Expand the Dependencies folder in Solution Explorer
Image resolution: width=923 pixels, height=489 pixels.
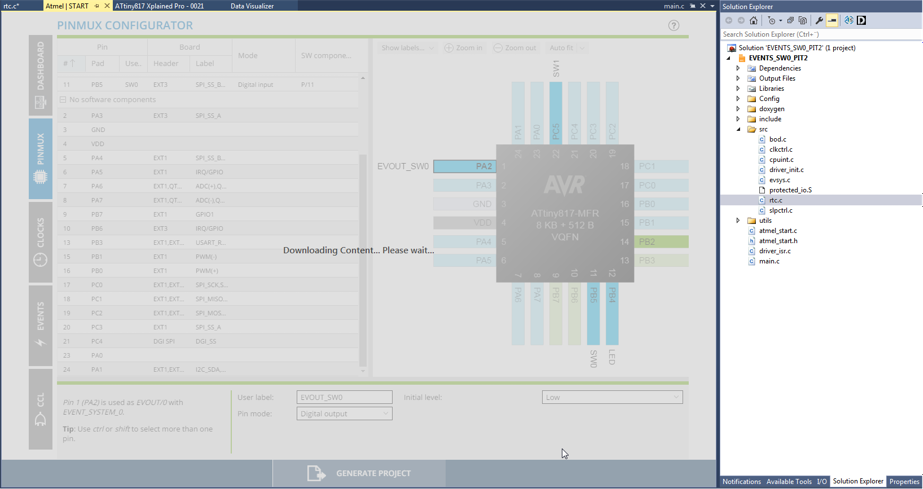(x=739, y=68)
